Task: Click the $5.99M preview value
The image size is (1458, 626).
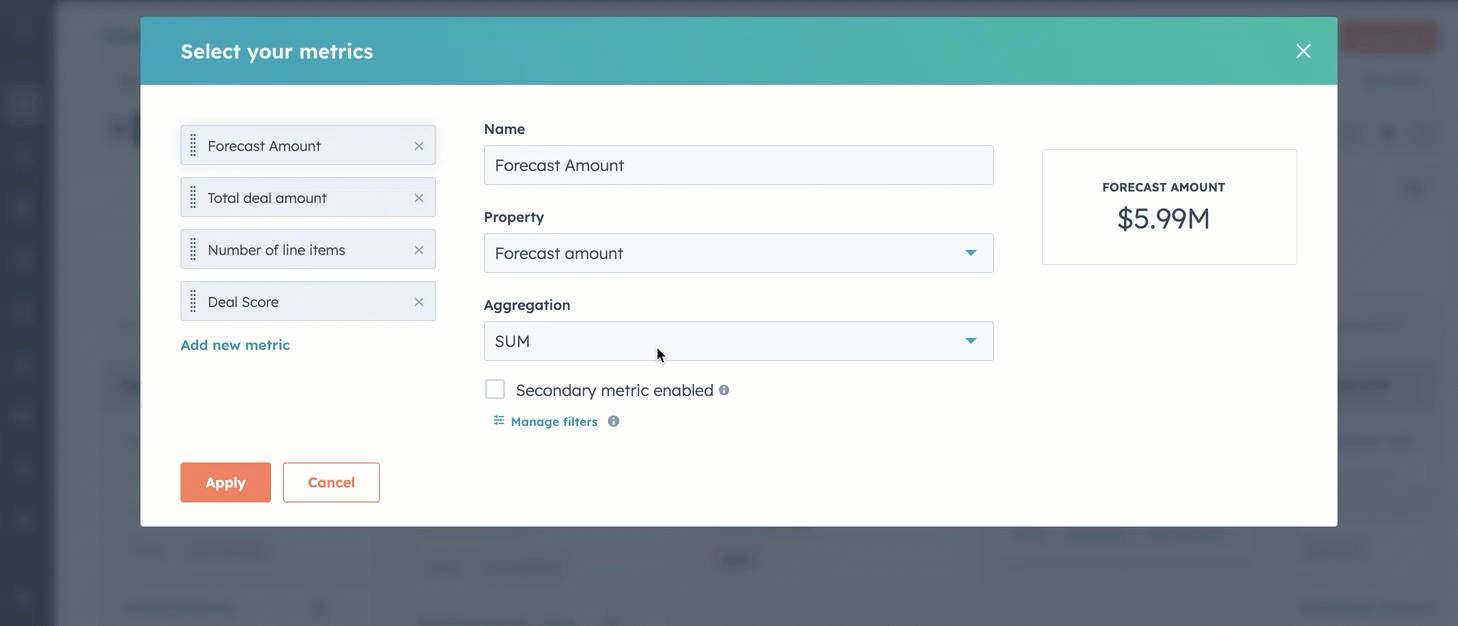Action: [x=1164, y=219]
